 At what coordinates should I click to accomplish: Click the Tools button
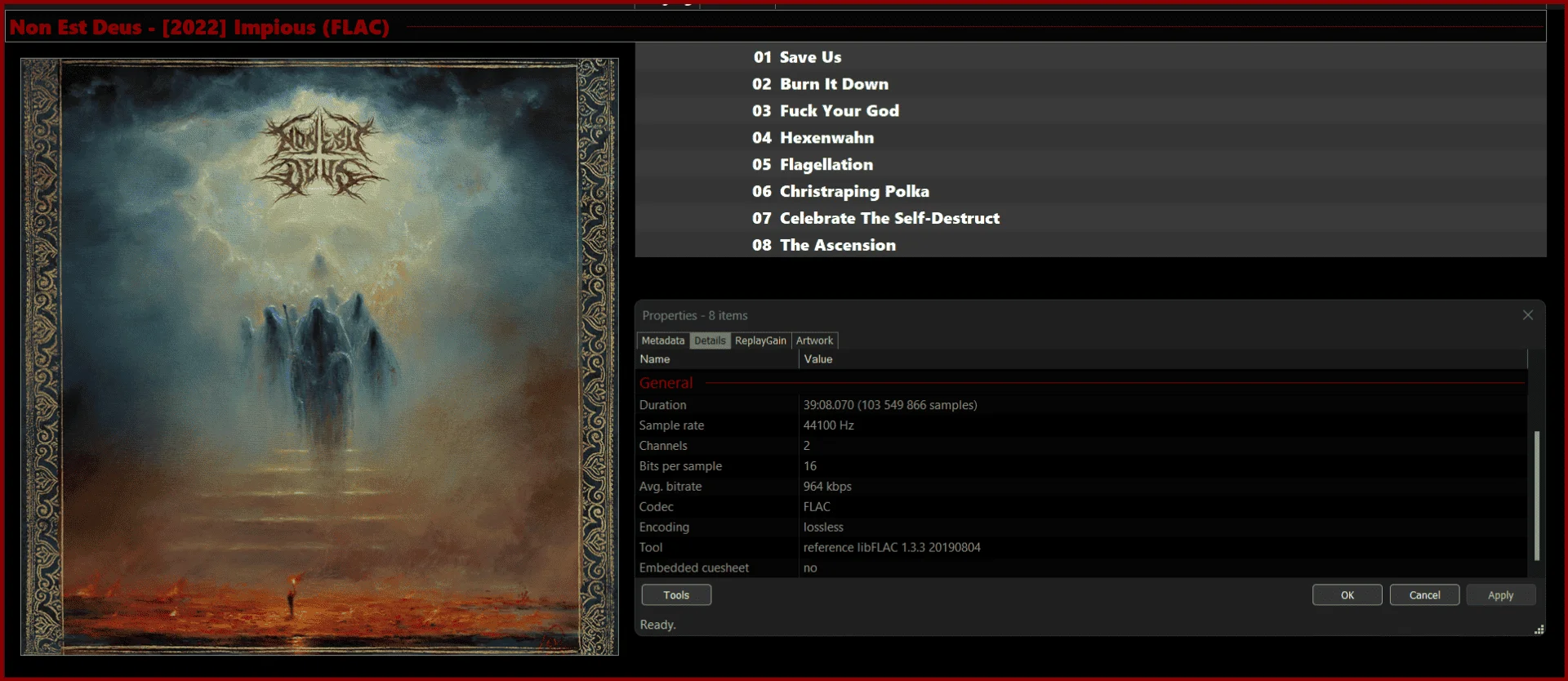[676, 595]
